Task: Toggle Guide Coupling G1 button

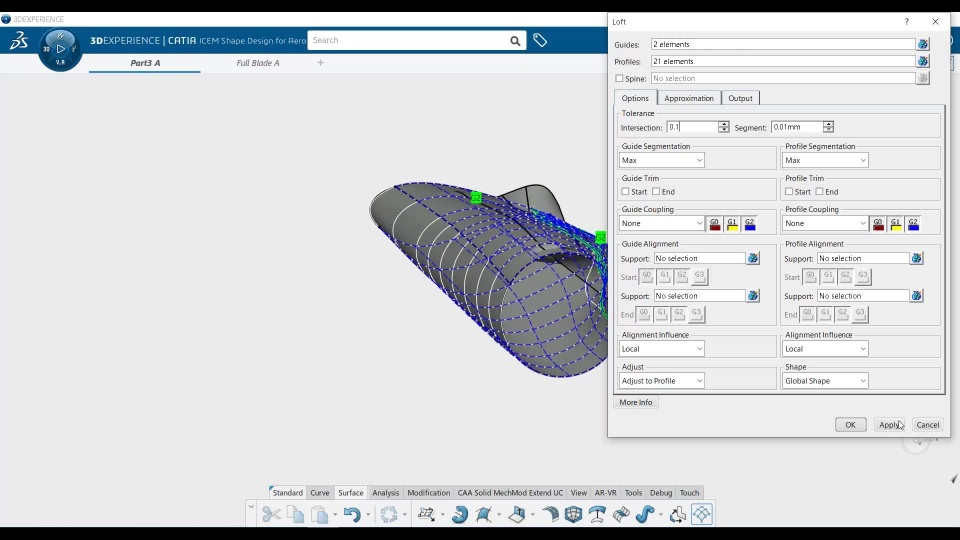Action: pyautogui.click(x=732, y=224)
